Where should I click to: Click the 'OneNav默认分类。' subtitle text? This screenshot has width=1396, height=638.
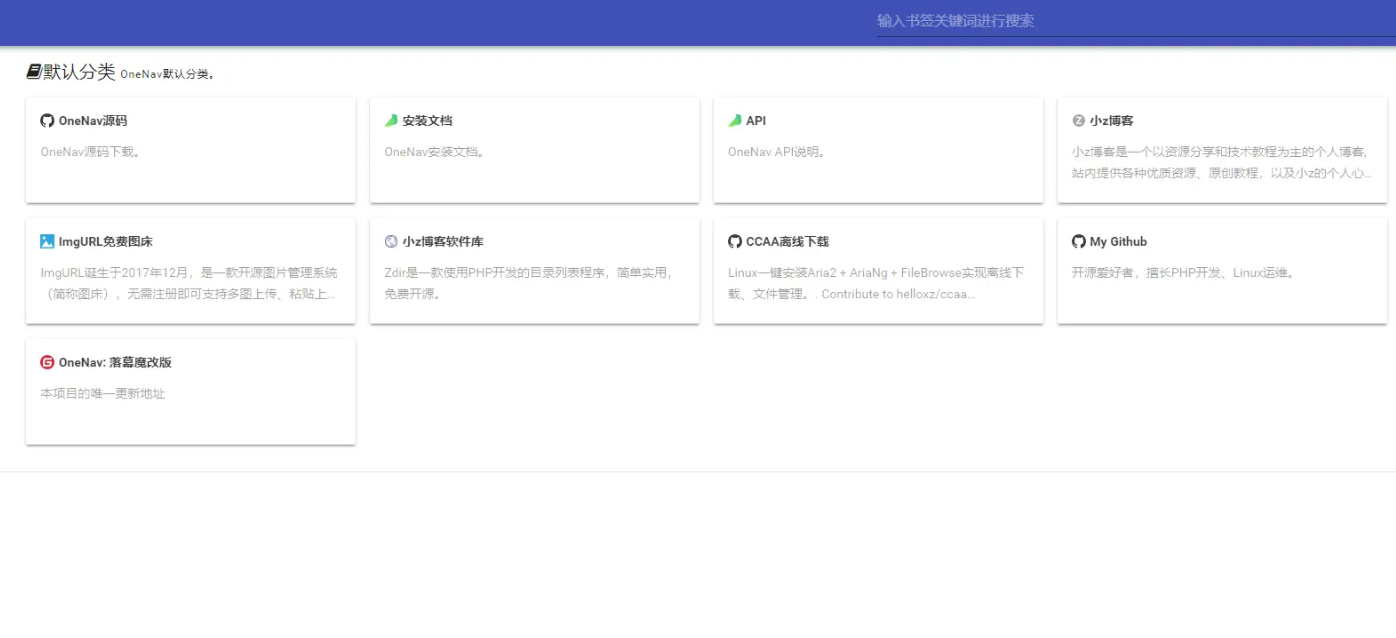(167, 74)
